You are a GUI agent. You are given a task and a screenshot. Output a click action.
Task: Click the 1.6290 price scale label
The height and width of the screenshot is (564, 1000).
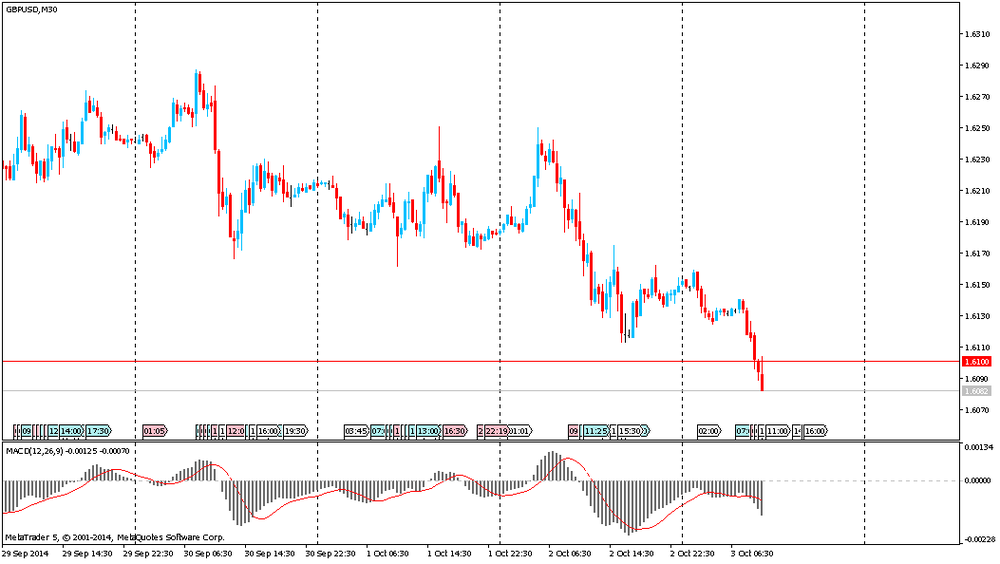976,66
